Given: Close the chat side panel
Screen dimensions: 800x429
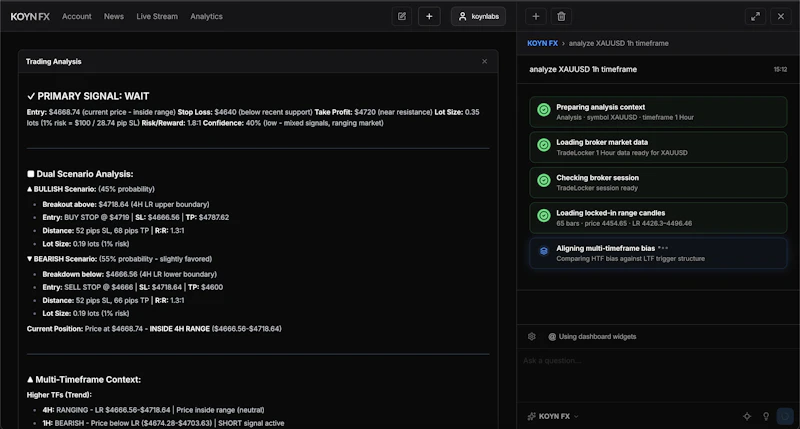Looking at the screenshot, I should pos(781,16).
